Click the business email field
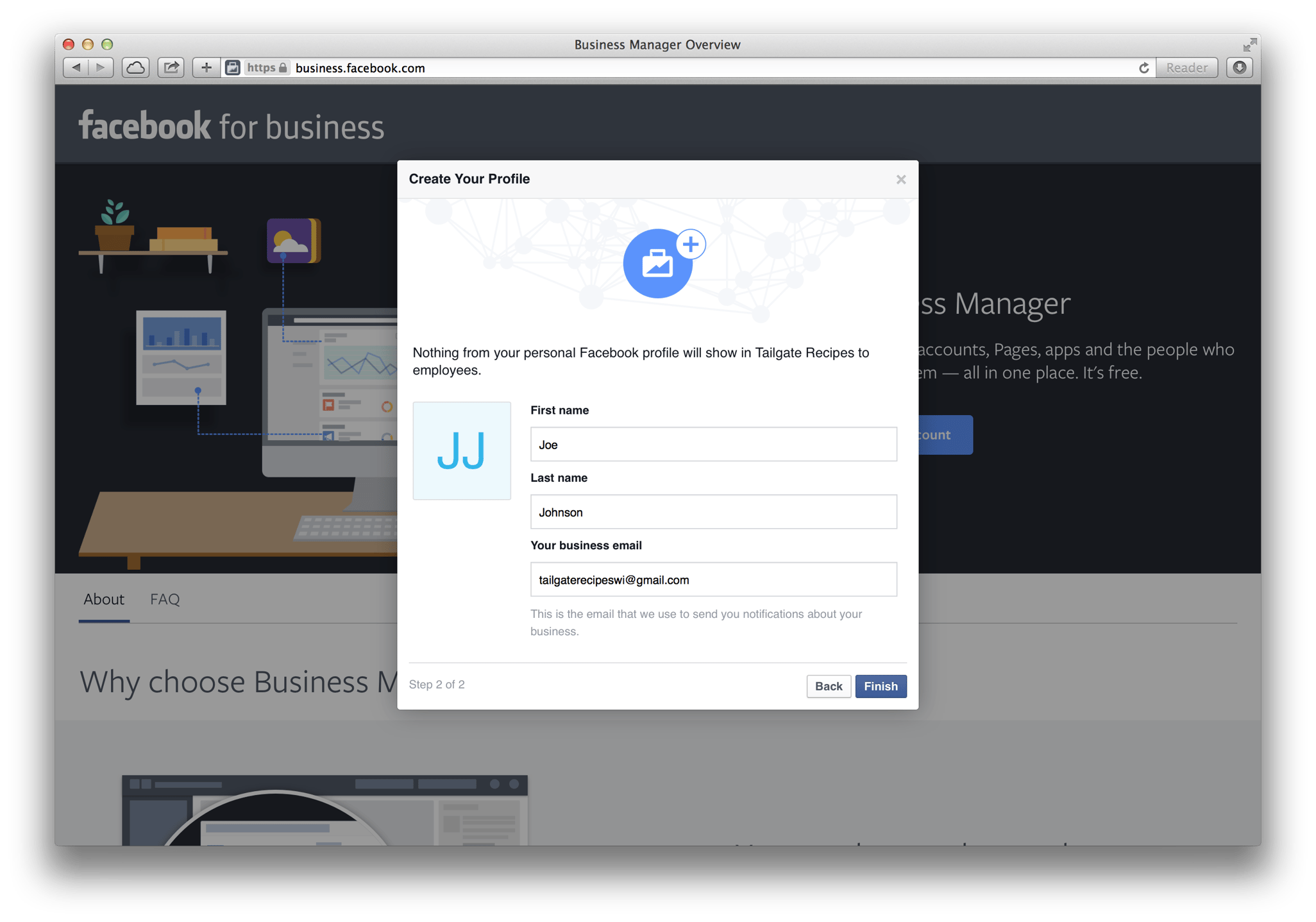1316x922 pixels. click(713, 579)
